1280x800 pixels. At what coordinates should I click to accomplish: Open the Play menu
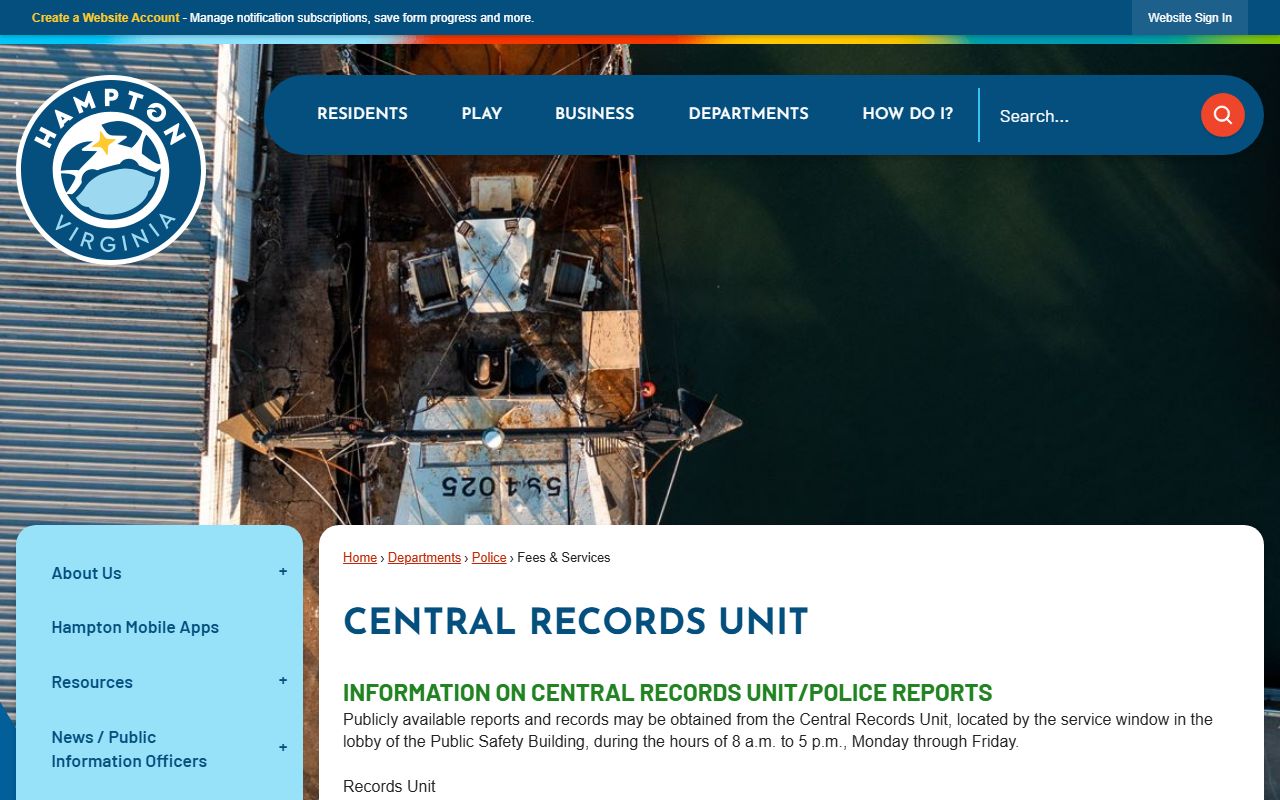(x=481, y=114)
